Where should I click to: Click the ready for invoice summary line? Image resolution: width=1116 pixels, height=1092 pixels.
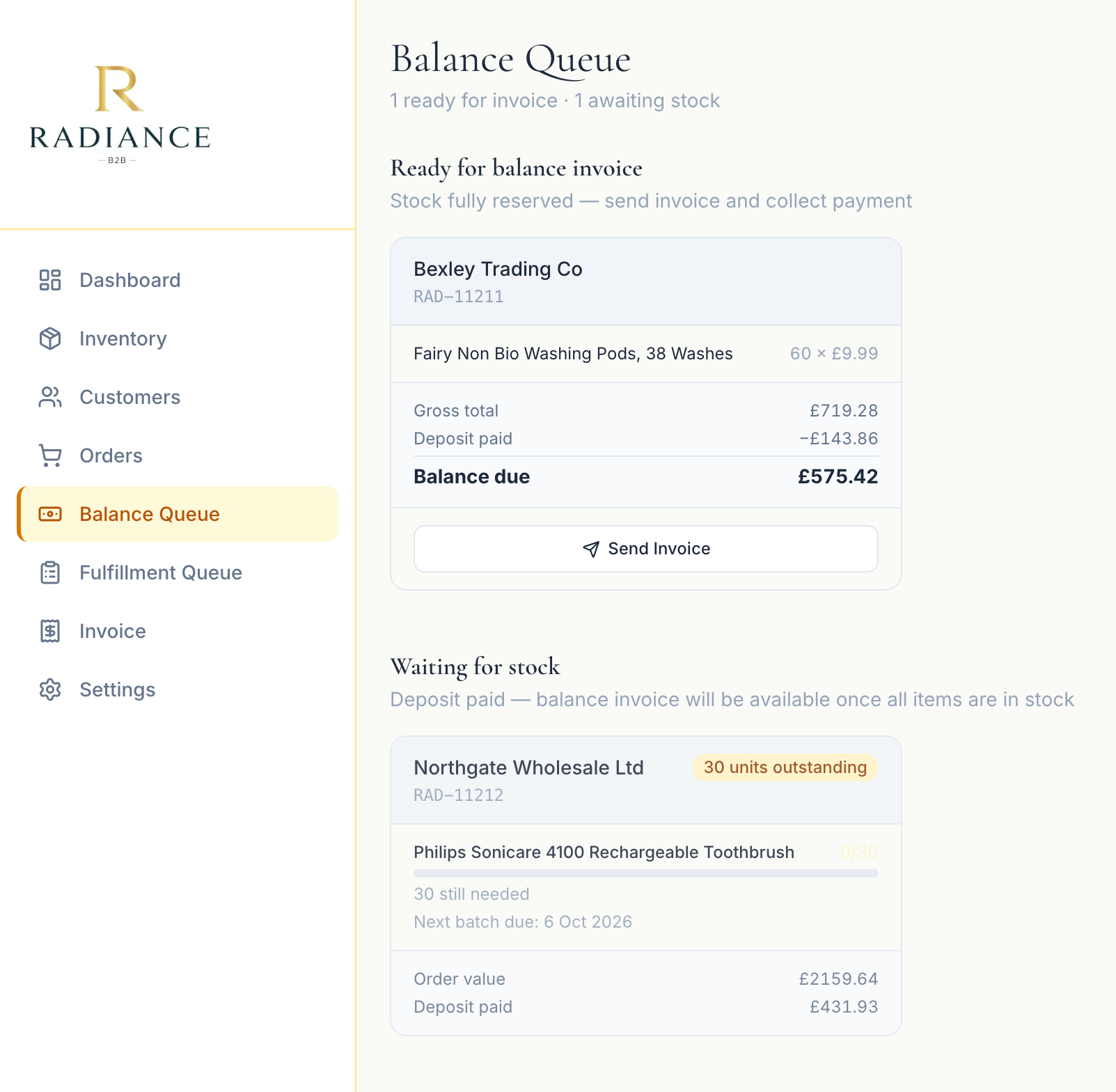coord(555,101)
